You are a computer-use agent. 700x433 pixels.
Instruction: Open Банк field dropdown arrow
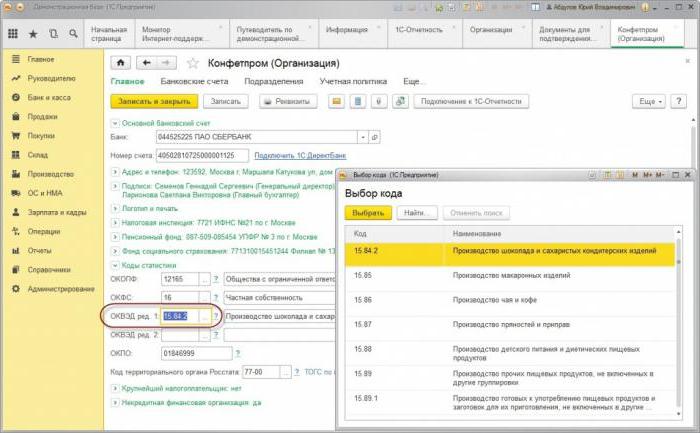coord(363,137)
